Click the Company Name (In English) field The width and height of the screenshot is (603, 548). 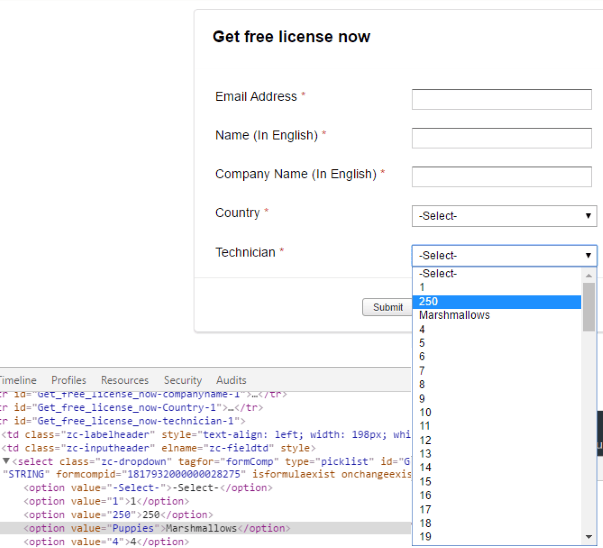pos(501,177)
